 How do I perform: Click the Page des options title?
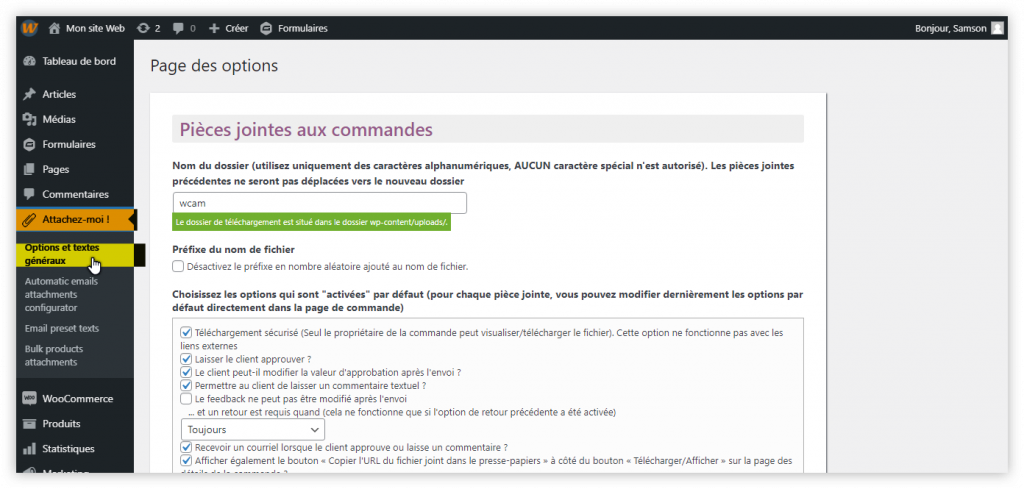pyautogui.click(x=214, y=66)
